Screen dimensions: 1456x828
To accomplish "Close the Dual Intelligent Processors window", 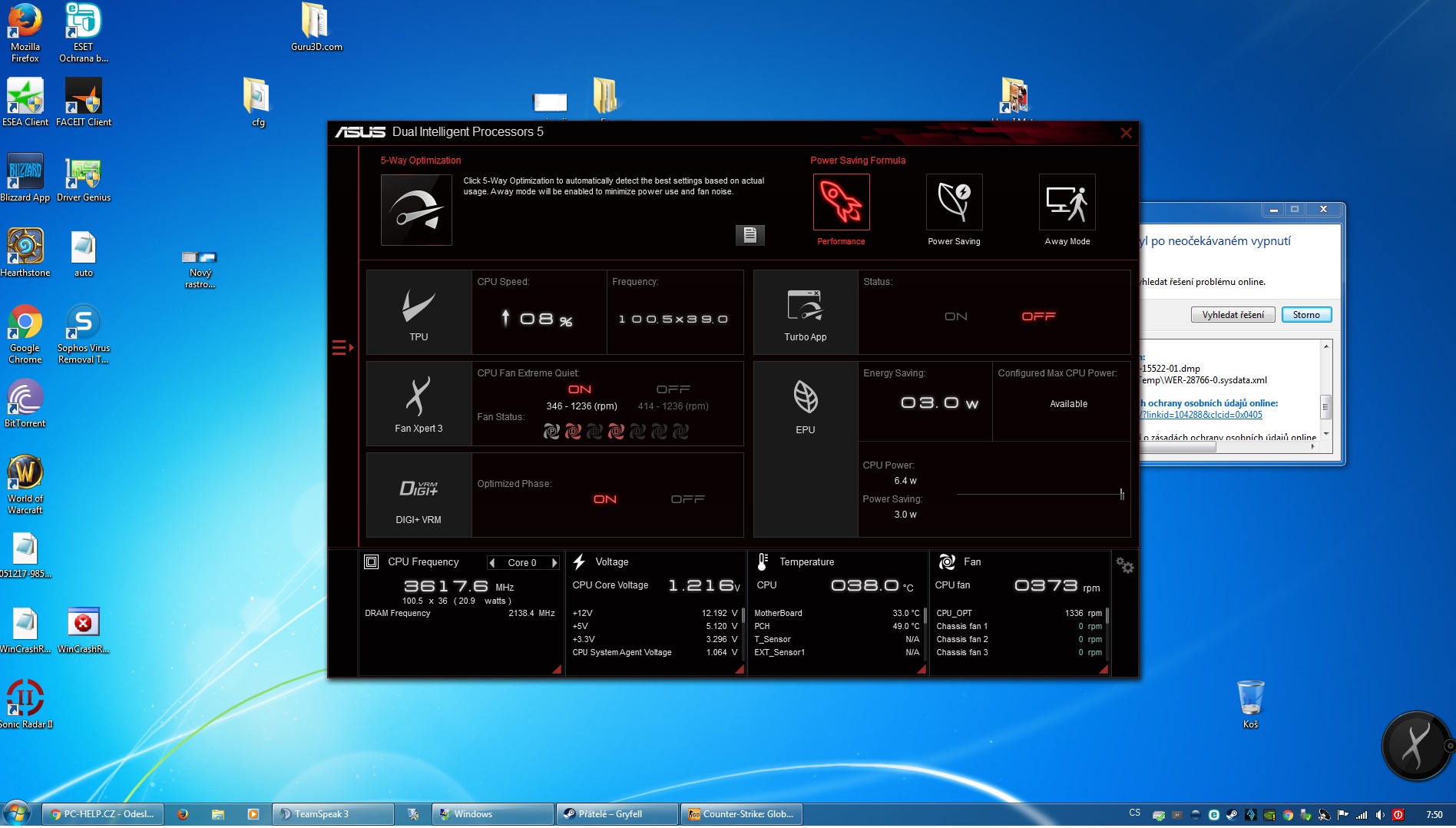I will coord(1126,133).
